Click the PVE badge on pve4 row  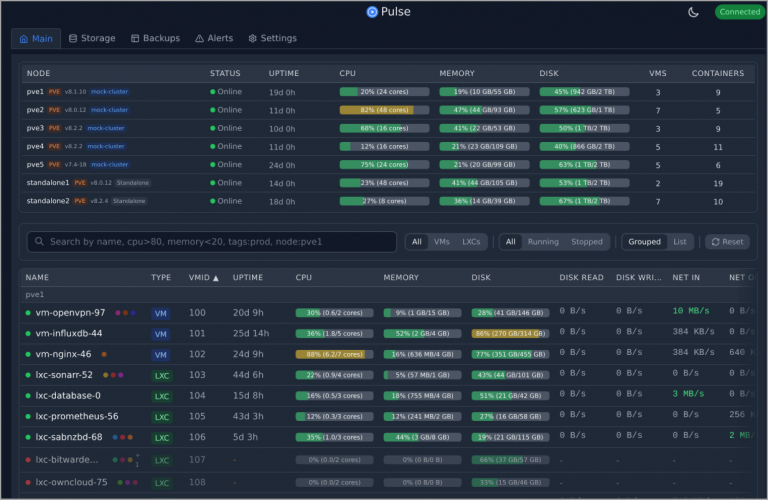point(54,146)
